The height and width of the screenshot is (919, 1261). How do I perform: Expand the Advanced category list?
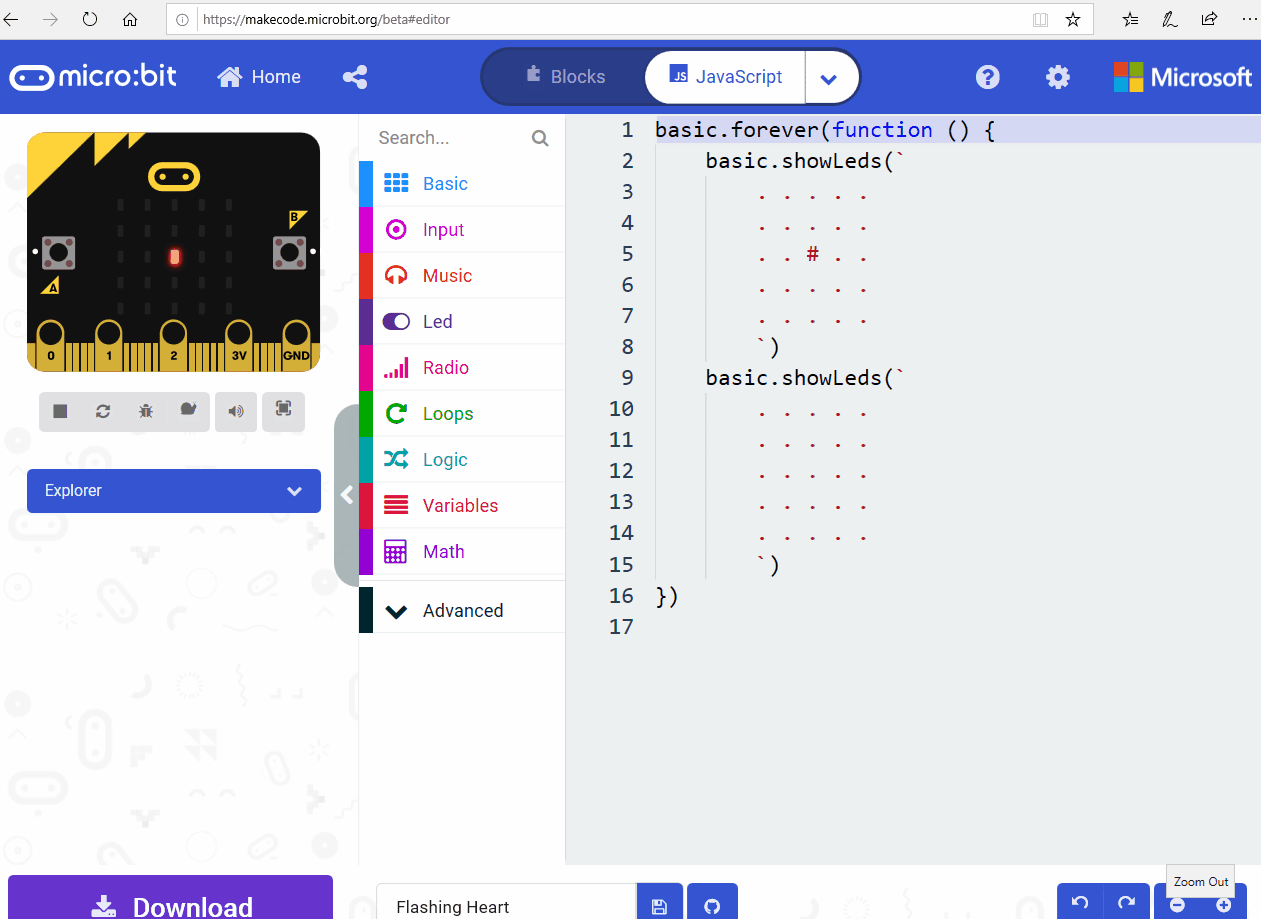click(x=462, y=610)
